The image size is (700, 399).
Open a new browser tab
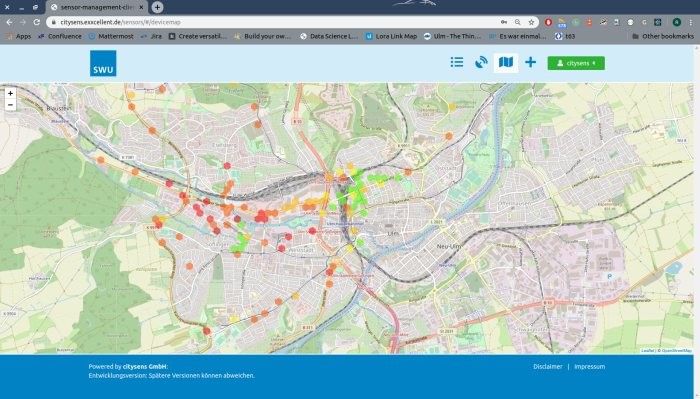(157, 7)
